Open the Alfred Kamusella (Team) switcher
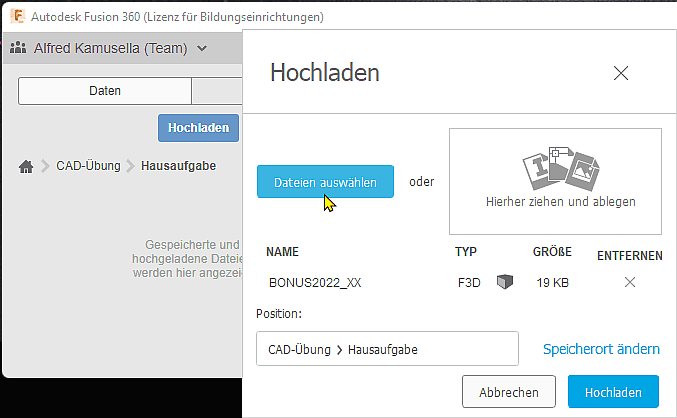 pos(110,48)
